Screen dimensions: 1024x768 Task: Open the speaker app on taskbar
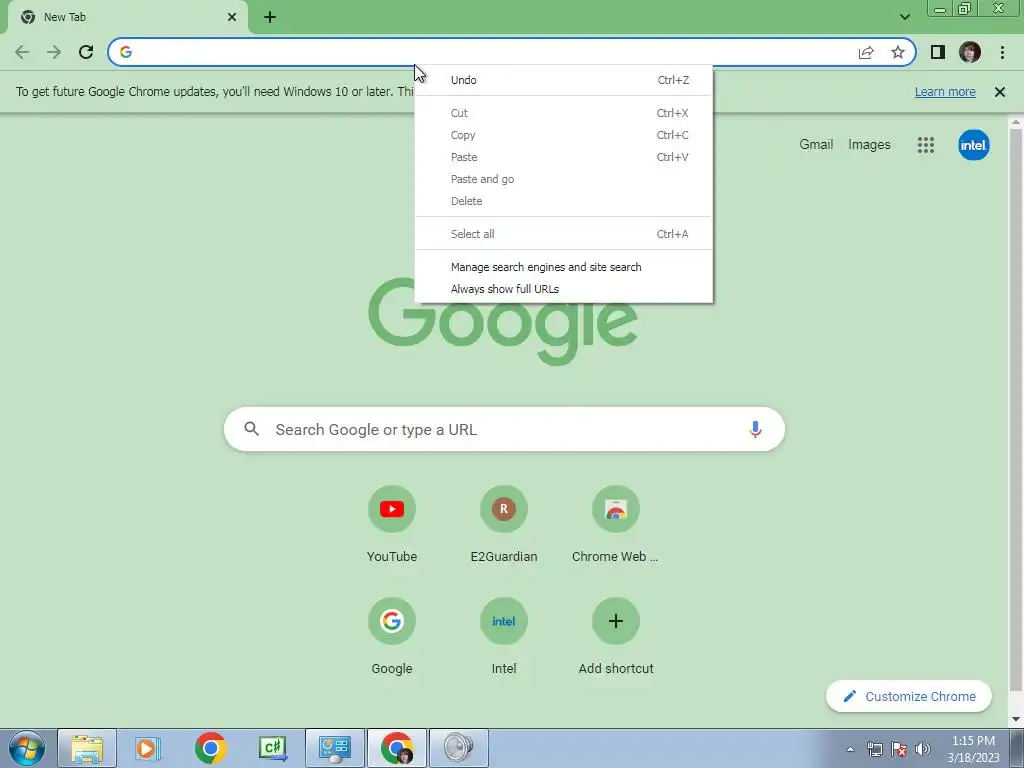458,748
